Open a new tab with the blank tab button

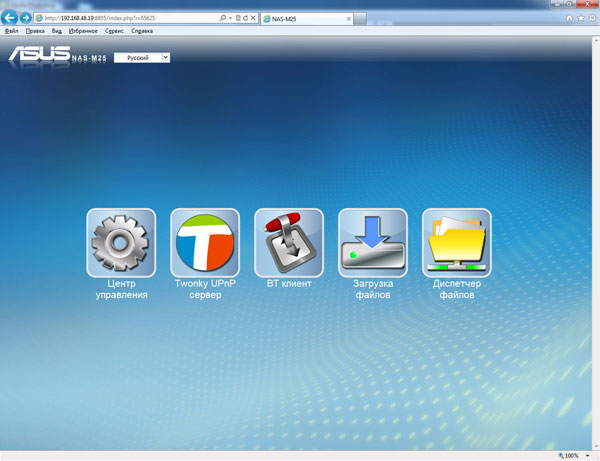coord(360,19)
